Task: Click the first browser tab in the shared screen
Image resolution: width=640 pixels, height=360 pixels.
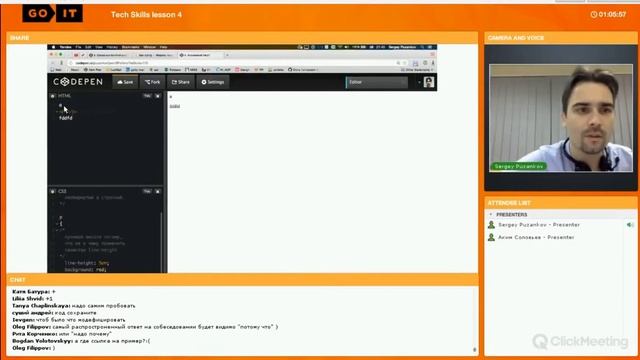Action: [x=108, y=55]
